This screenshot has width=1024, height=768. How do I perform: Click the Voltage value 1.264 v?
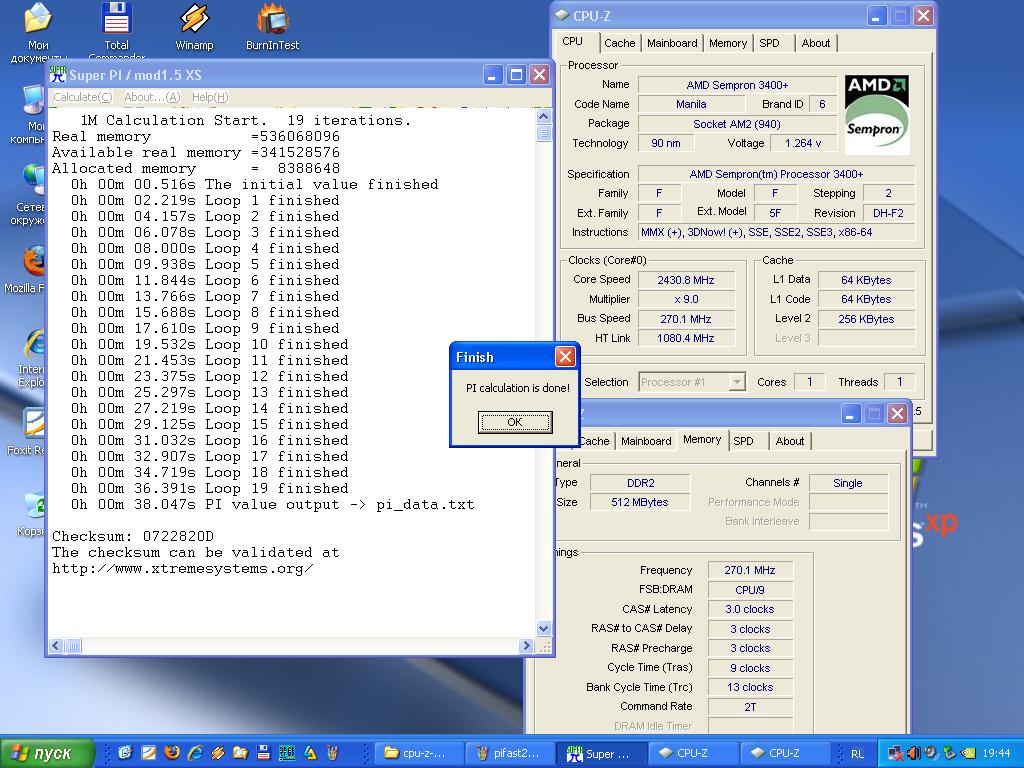click(803, 143)
